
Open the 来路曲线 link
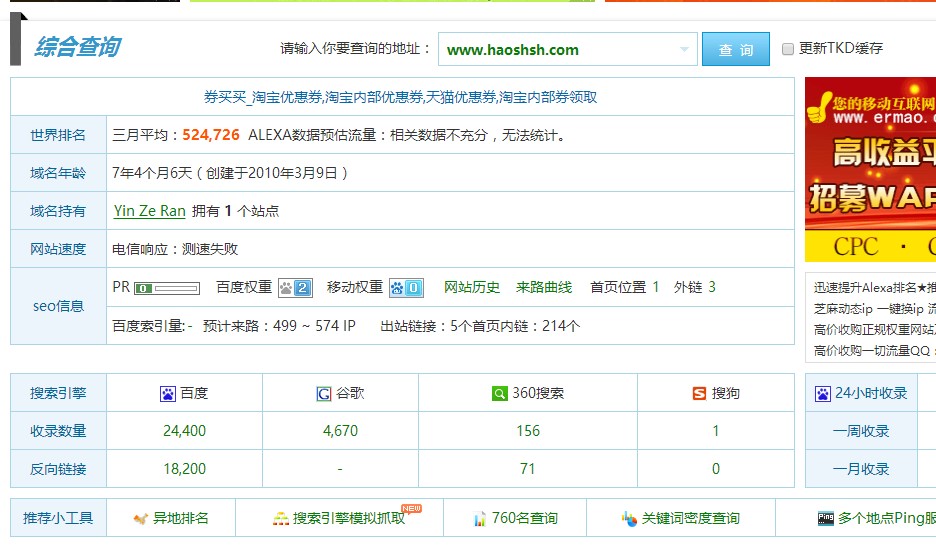pyautogui.click(x=544, y=287)
